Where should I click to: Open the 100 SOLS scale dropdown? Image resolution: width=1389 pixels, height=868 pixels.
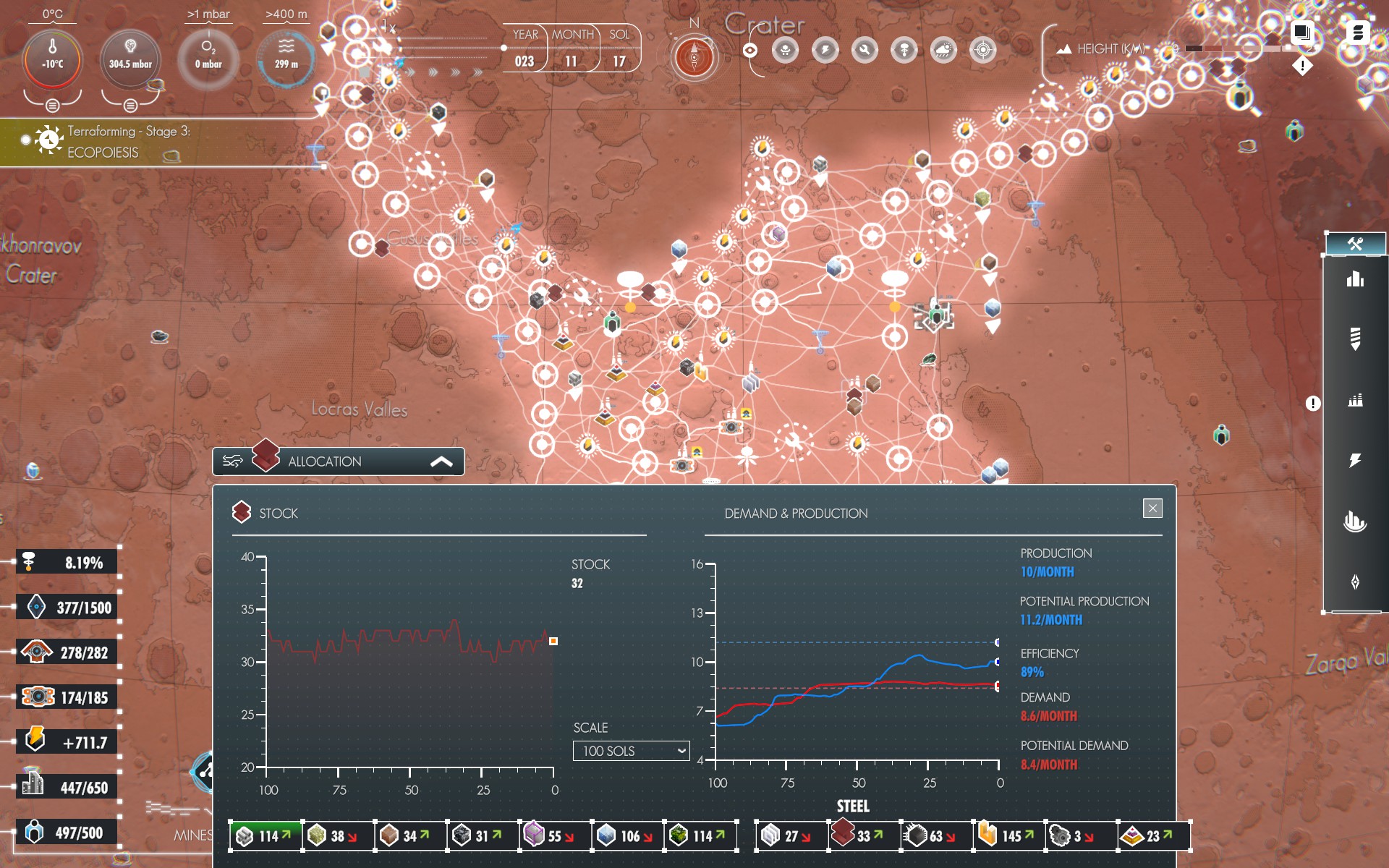click(631, 751)
